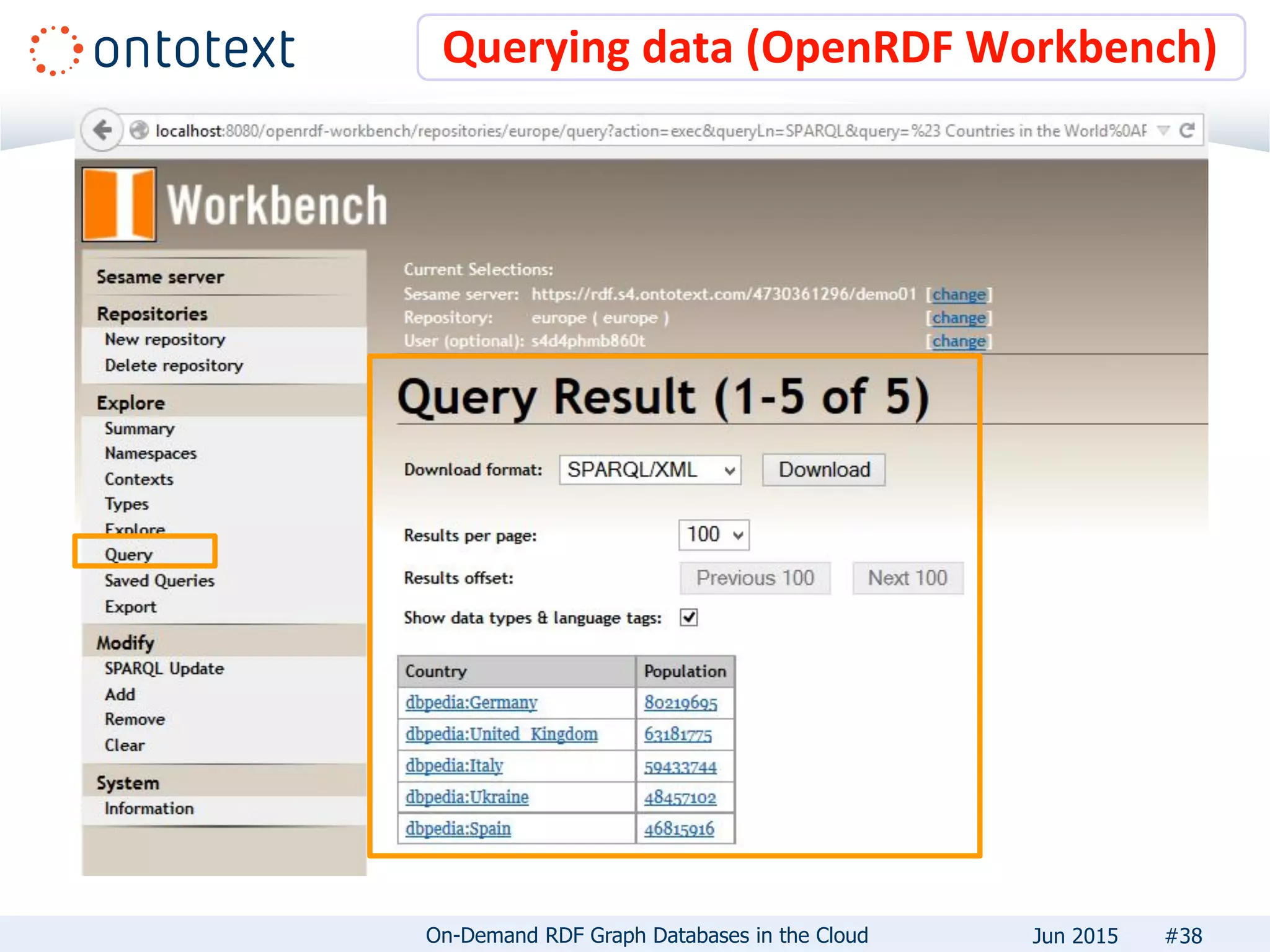Click population value 59433744
1270x952 pixels.
[680, 767]
